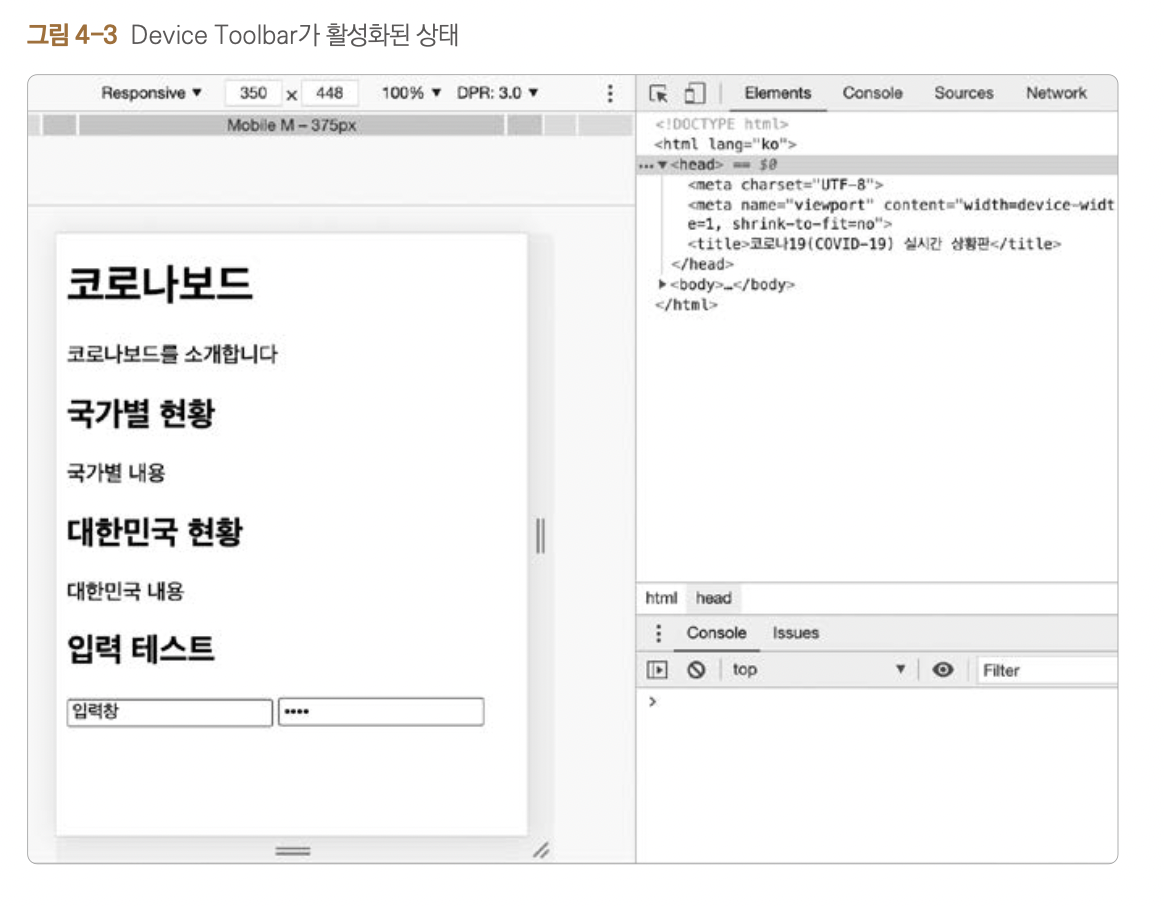Create a live expression with eye icon
Viewport: 1164px width, 906px height.
pos(943,670)
